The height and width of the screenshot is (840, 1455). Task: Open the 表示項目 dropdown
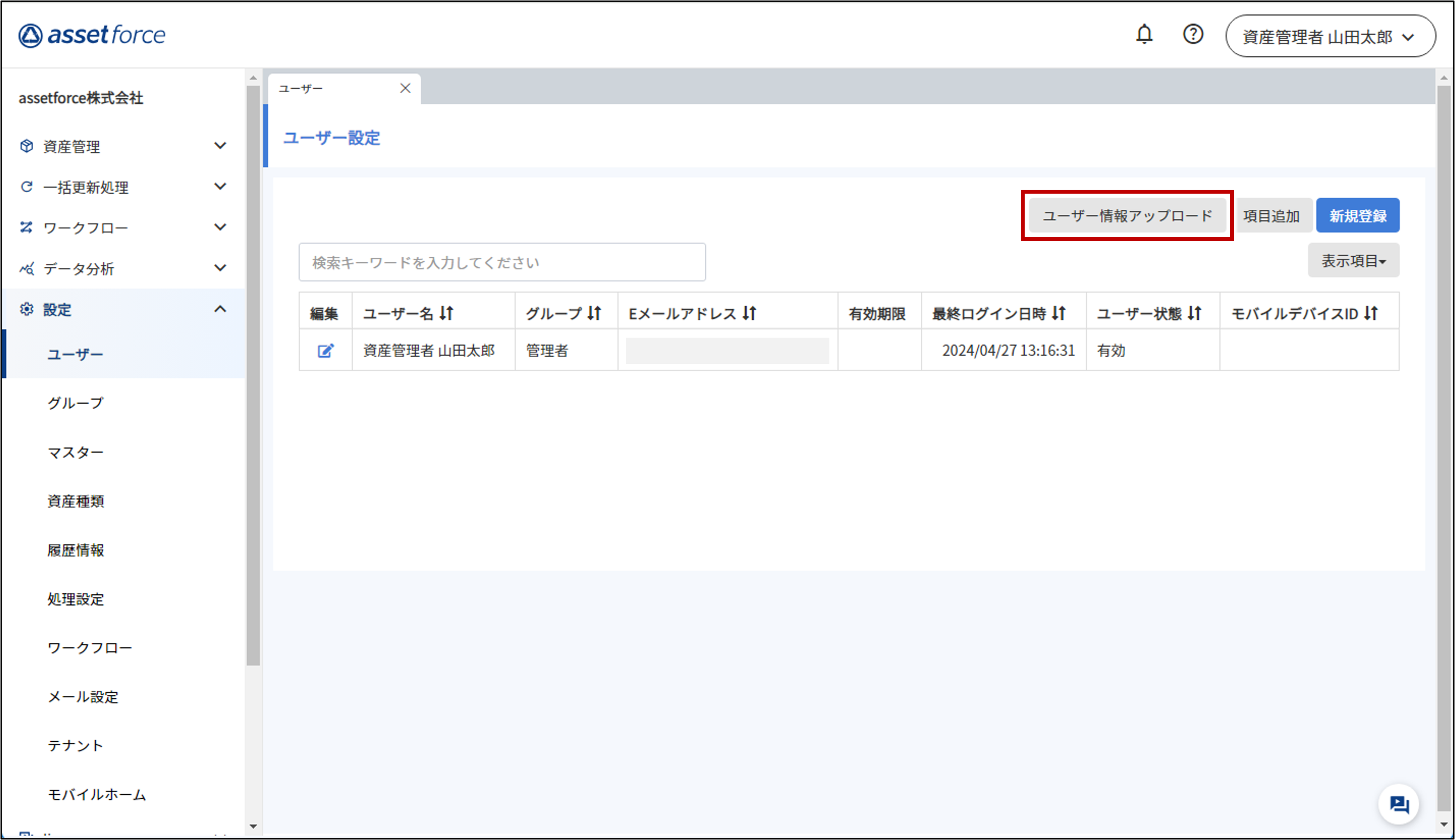1353,261
